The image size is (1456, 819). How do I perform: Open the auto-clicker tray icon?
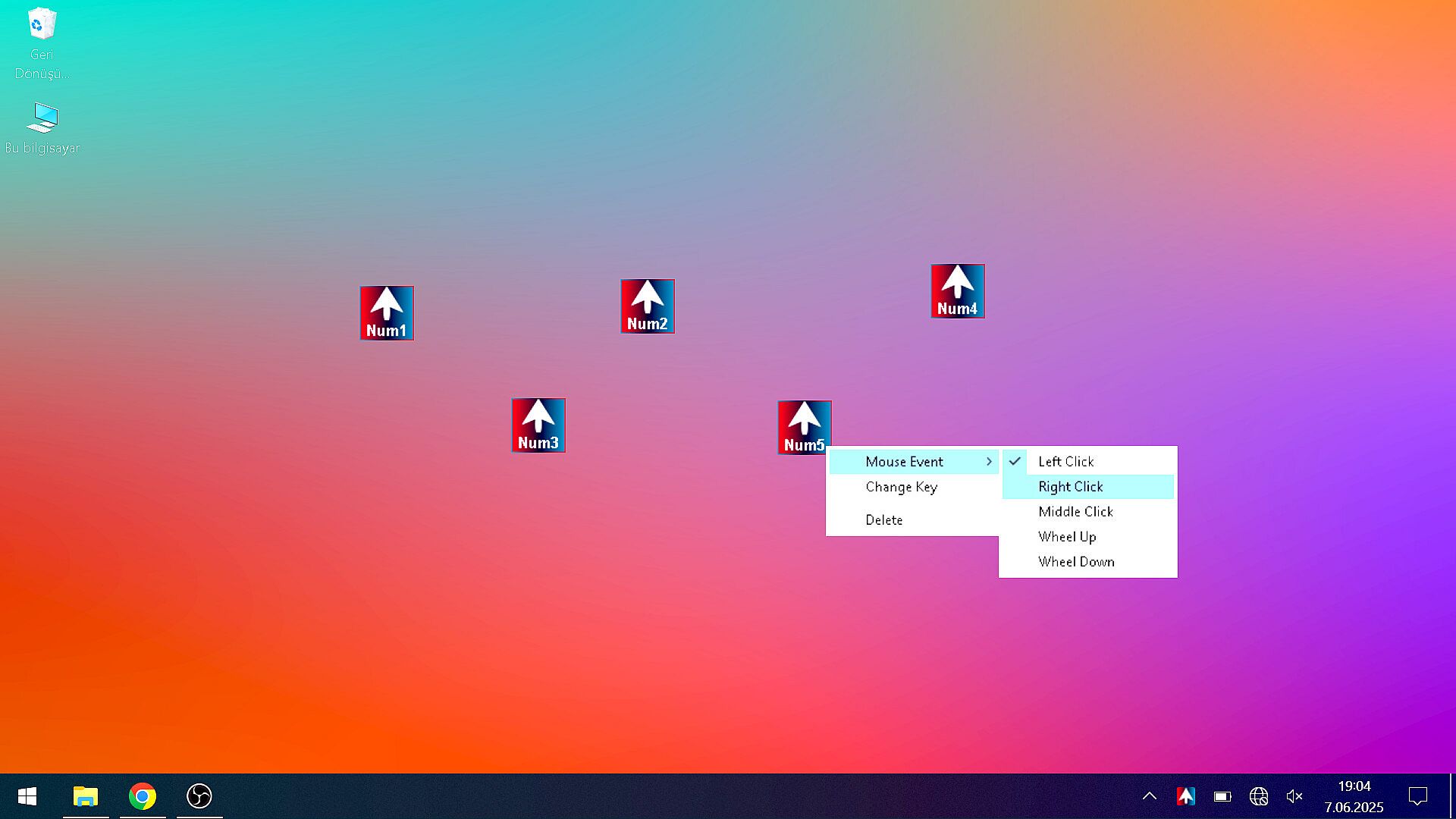coord(1186,796)
